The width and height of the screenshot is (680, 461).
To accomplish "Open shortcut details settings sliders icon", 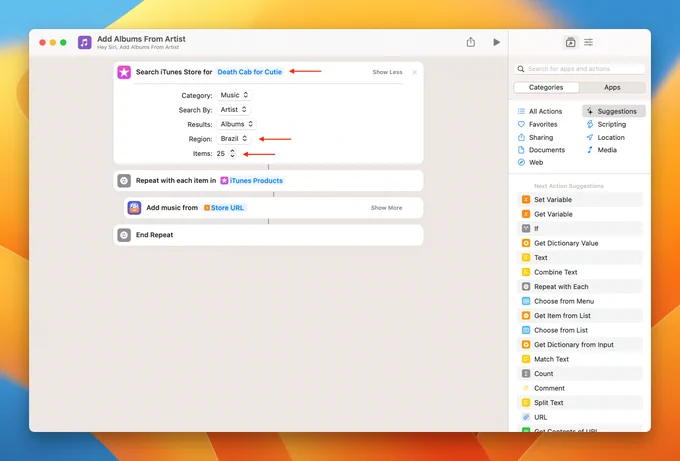I will click(x=588, y=42).
